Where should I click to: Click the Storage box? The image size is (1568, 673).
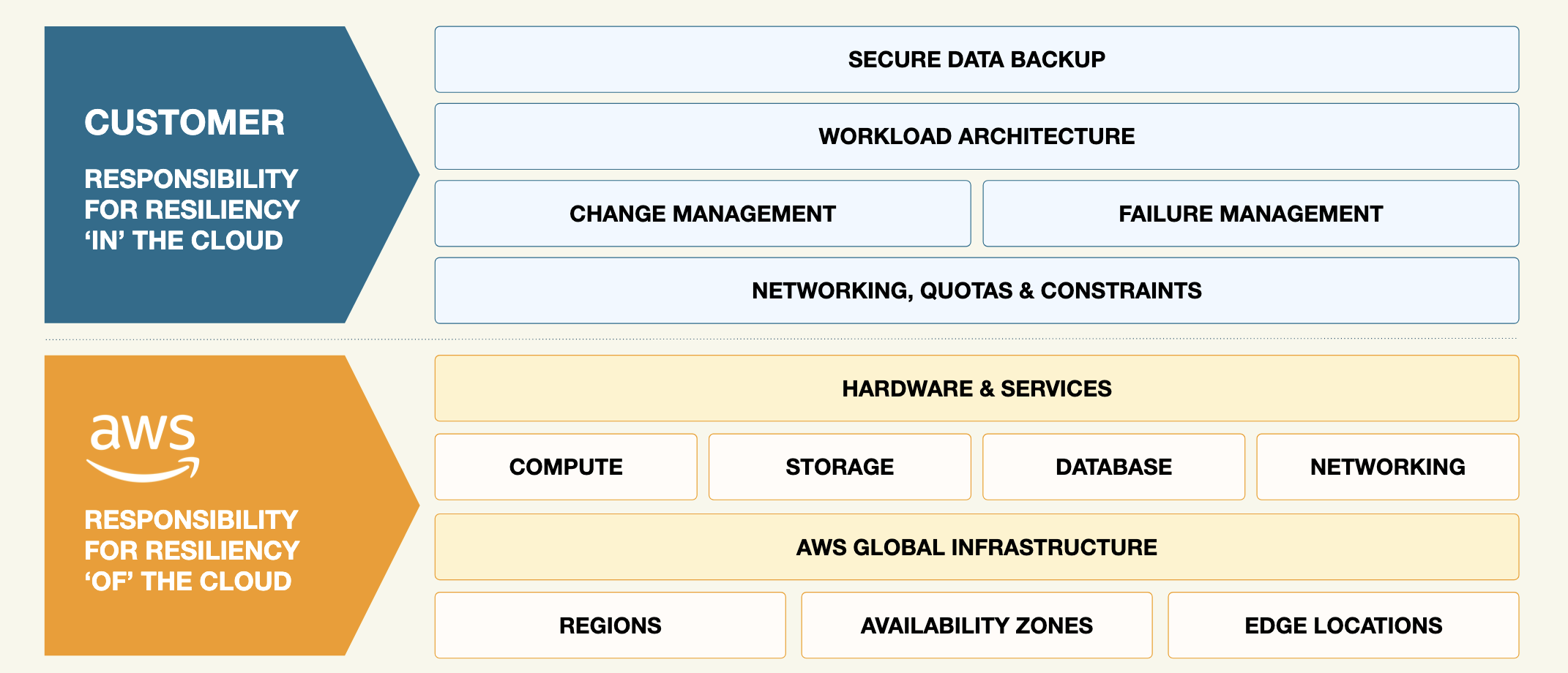coord(840,467)
